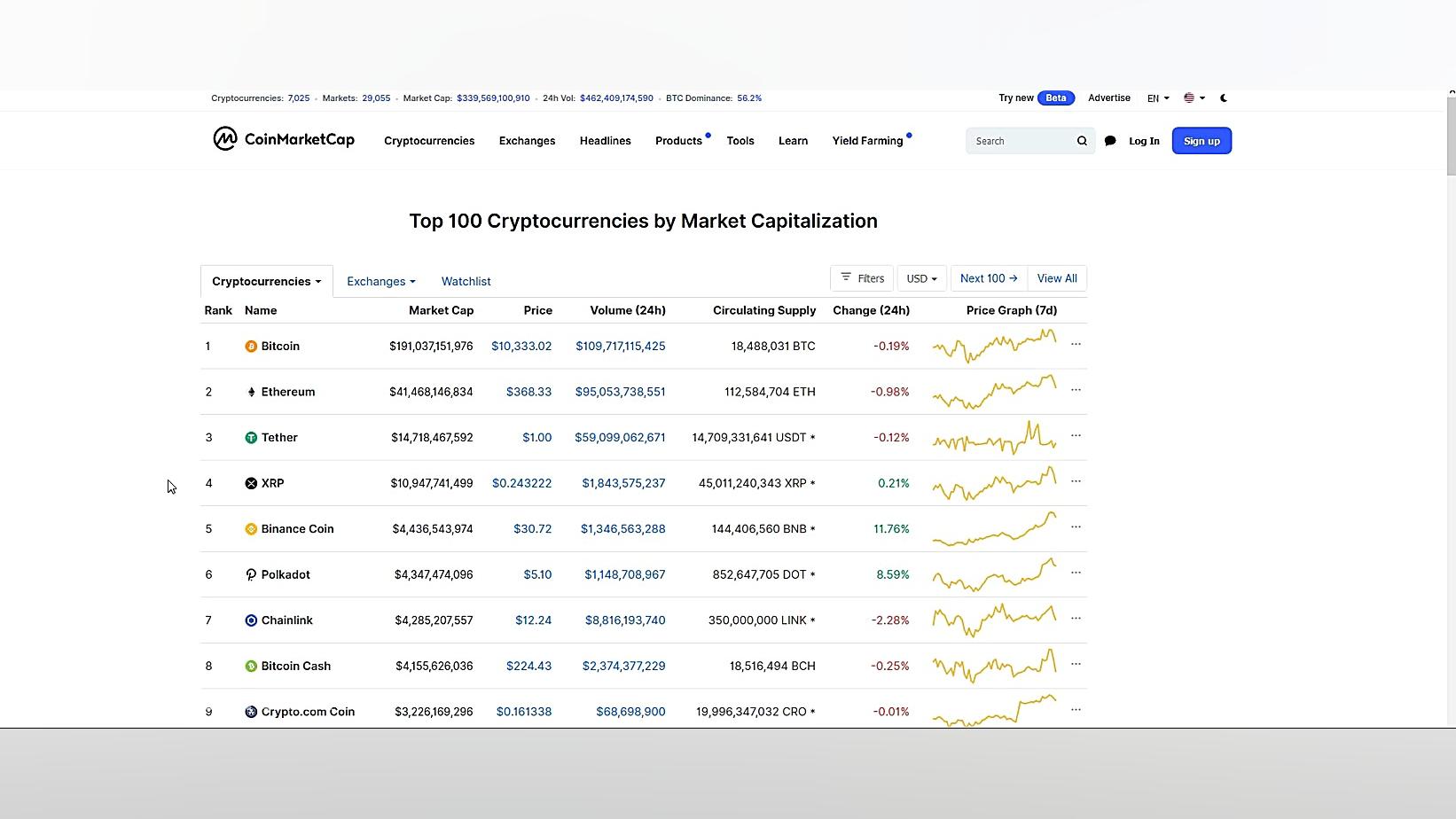Open the Filters button
Screen dimensions: 1456x819
pos(862,278)
